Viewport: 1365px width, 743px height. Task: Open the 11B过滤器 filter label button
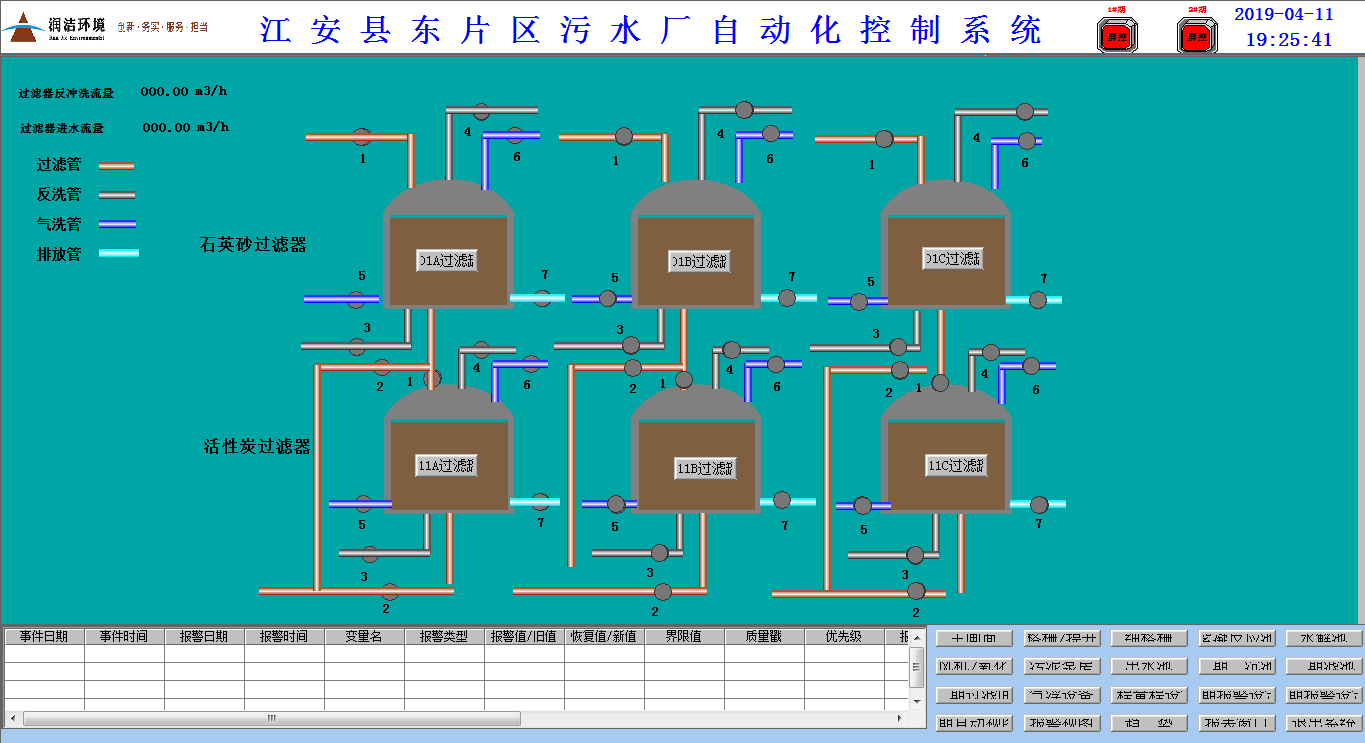pos(704,468)
